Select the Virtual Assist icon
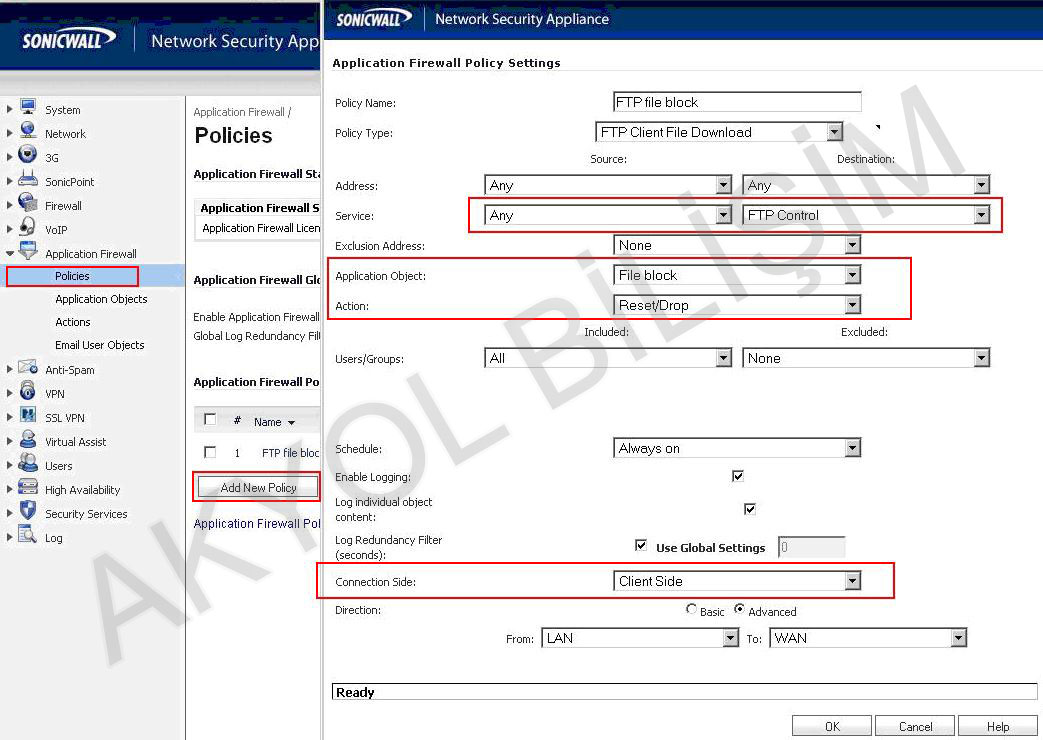This screenshot has height=740, width=1043. click(28, 441)
